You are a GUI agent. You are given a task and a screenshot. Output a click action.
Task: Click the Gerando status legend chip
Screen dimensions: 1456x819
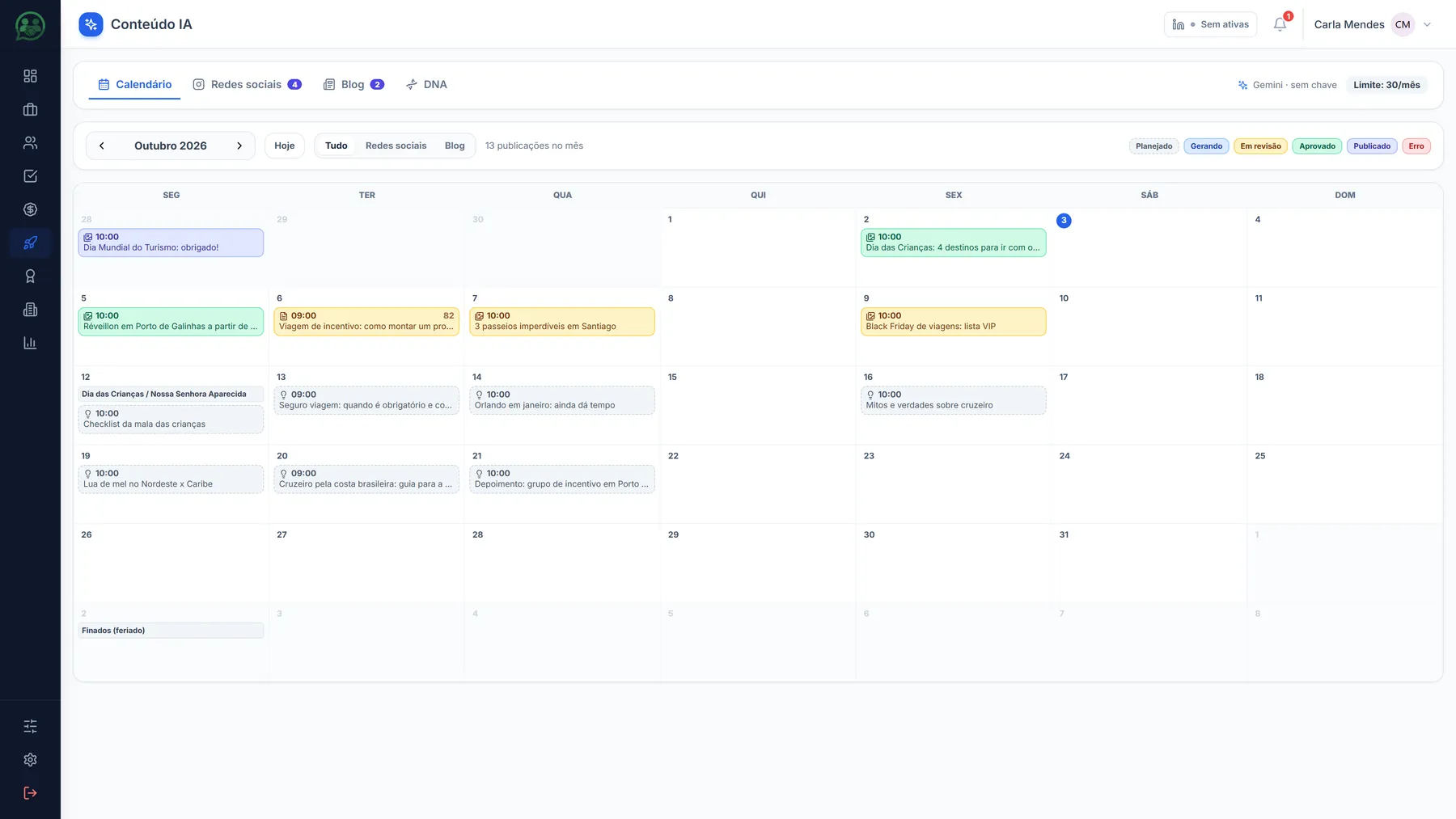pos(1206,146)
